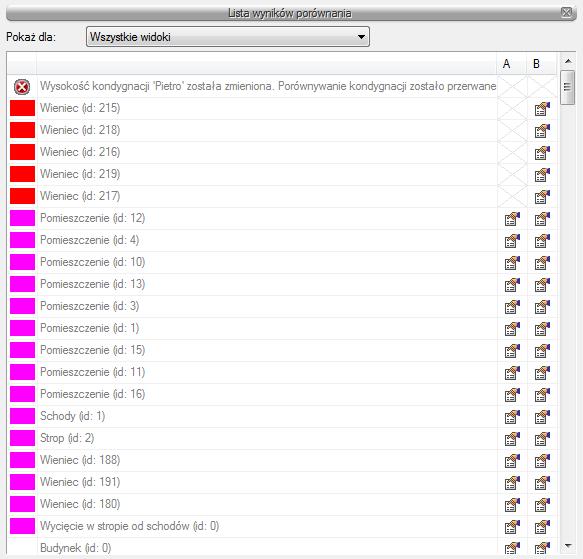Open B properties icon for Wycięcie w stropie row
The width and height of the screenshot is (583, 559).
click(542, 526)
